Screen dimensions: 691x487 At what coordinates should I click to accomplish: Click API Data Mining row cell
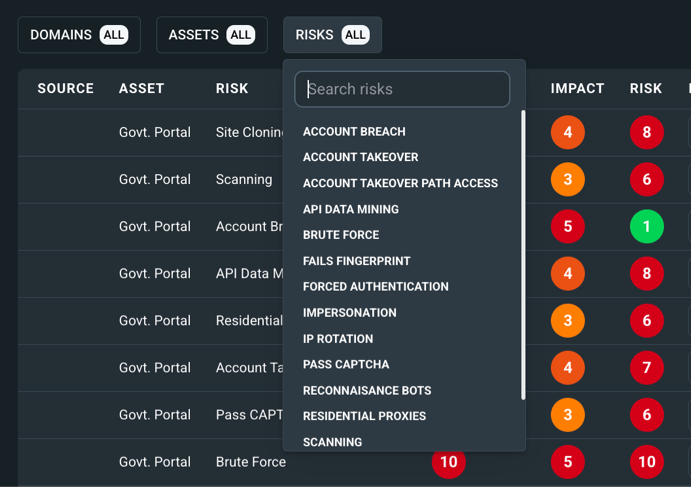pyautogui.click(x=249, y=273)
